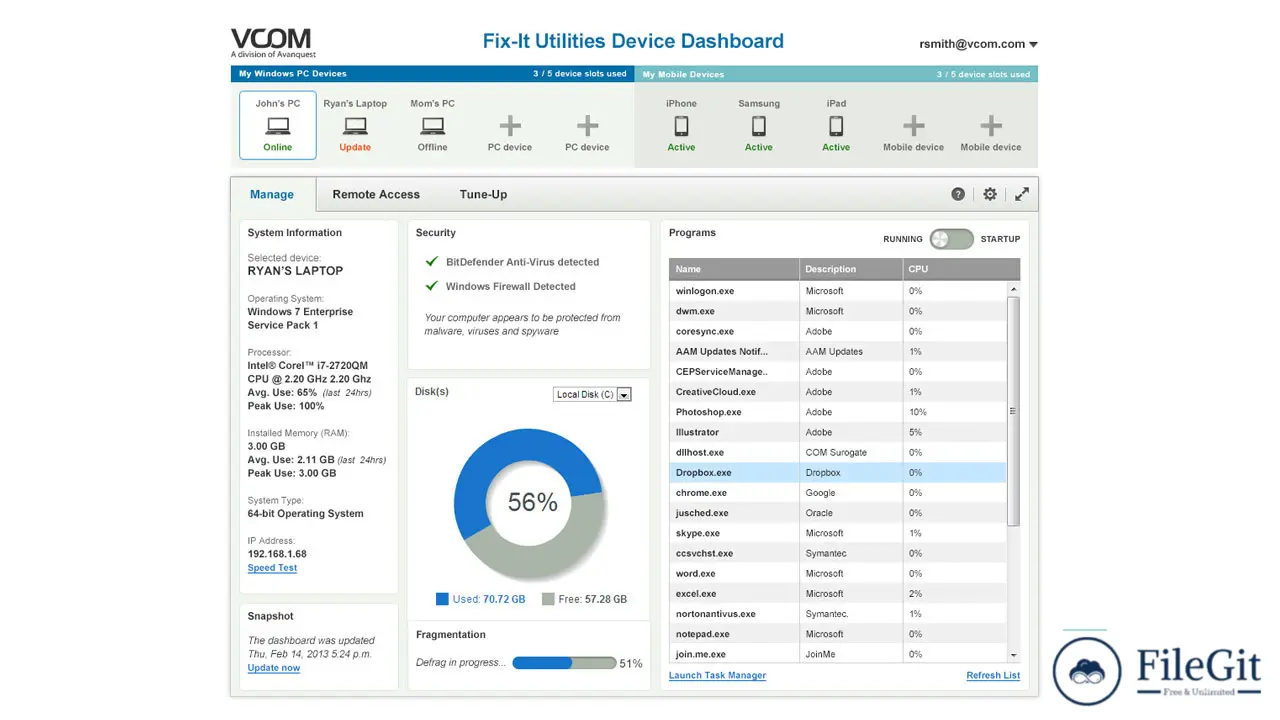This screenshot has width=1280, height=720.
Task: Click the 56% disk usage donut chart
Action: [x=531, y=503]
